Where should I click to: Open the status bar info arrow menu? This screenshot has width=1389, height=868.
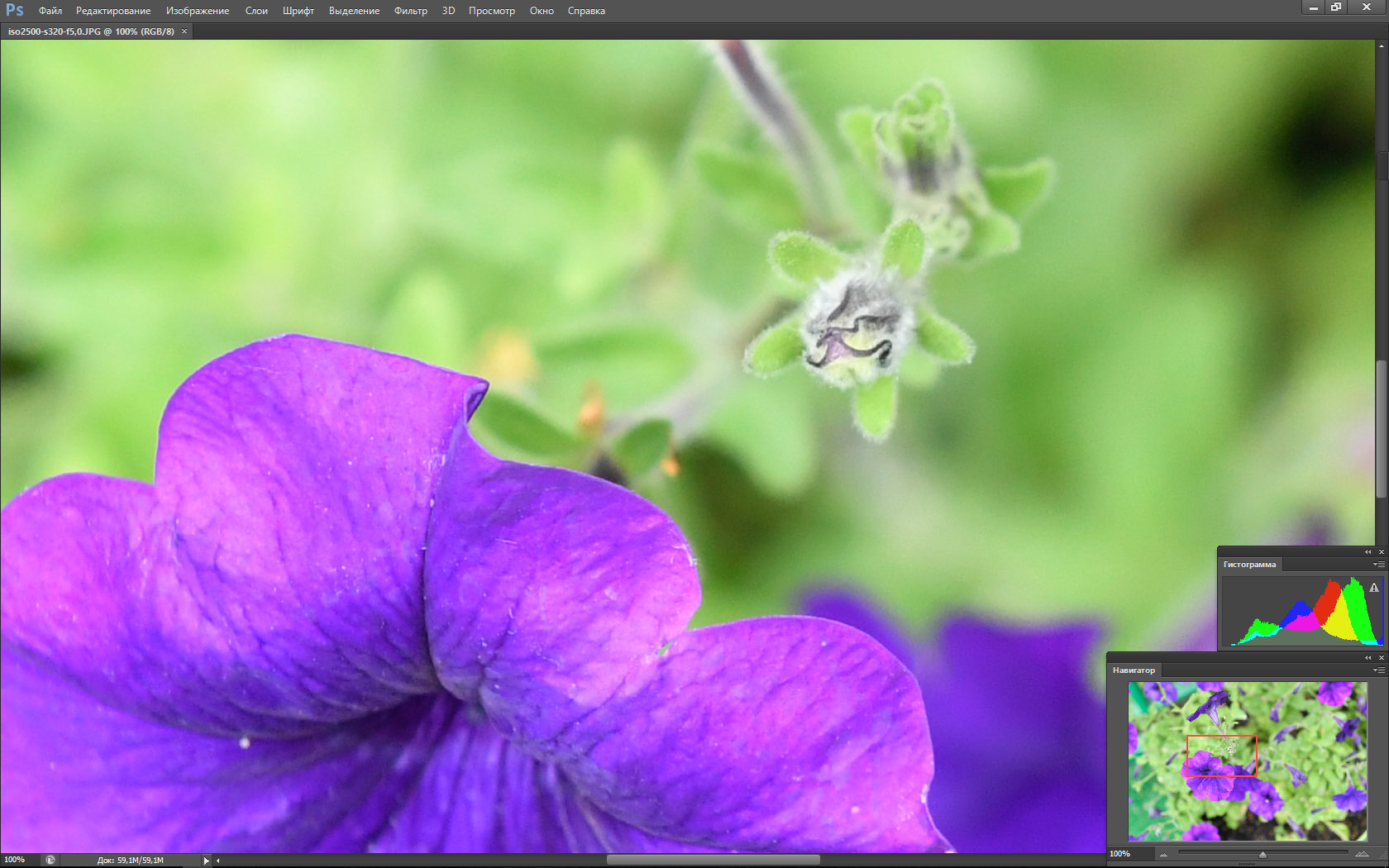point(206,861)
